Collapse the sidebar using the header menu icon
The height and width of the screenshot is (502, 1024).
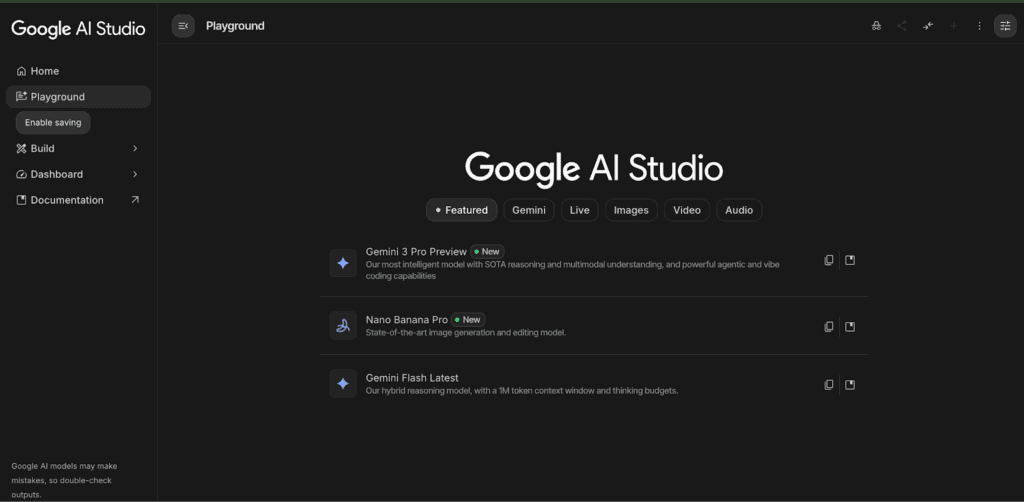183,26
